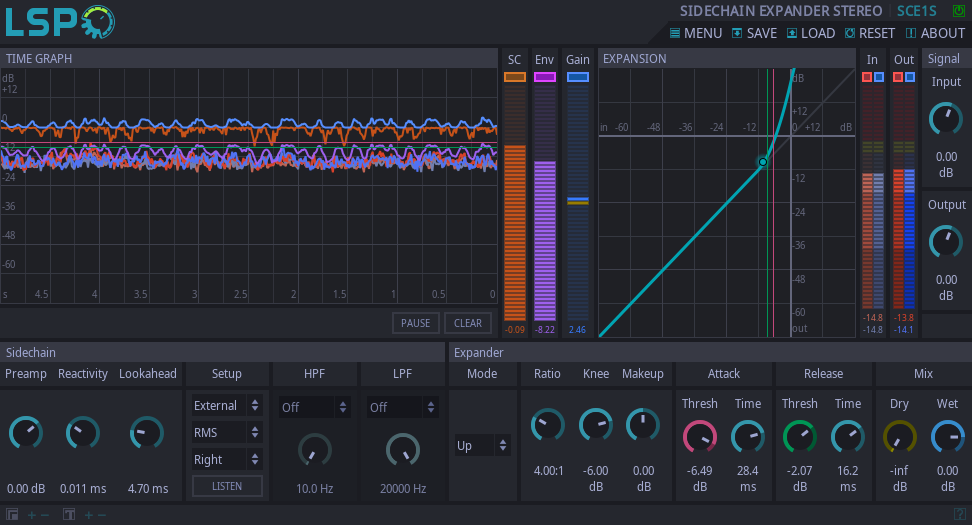Open the HPF Off filter dropdown
Viewport: 972px width, 525px height.
314,407
